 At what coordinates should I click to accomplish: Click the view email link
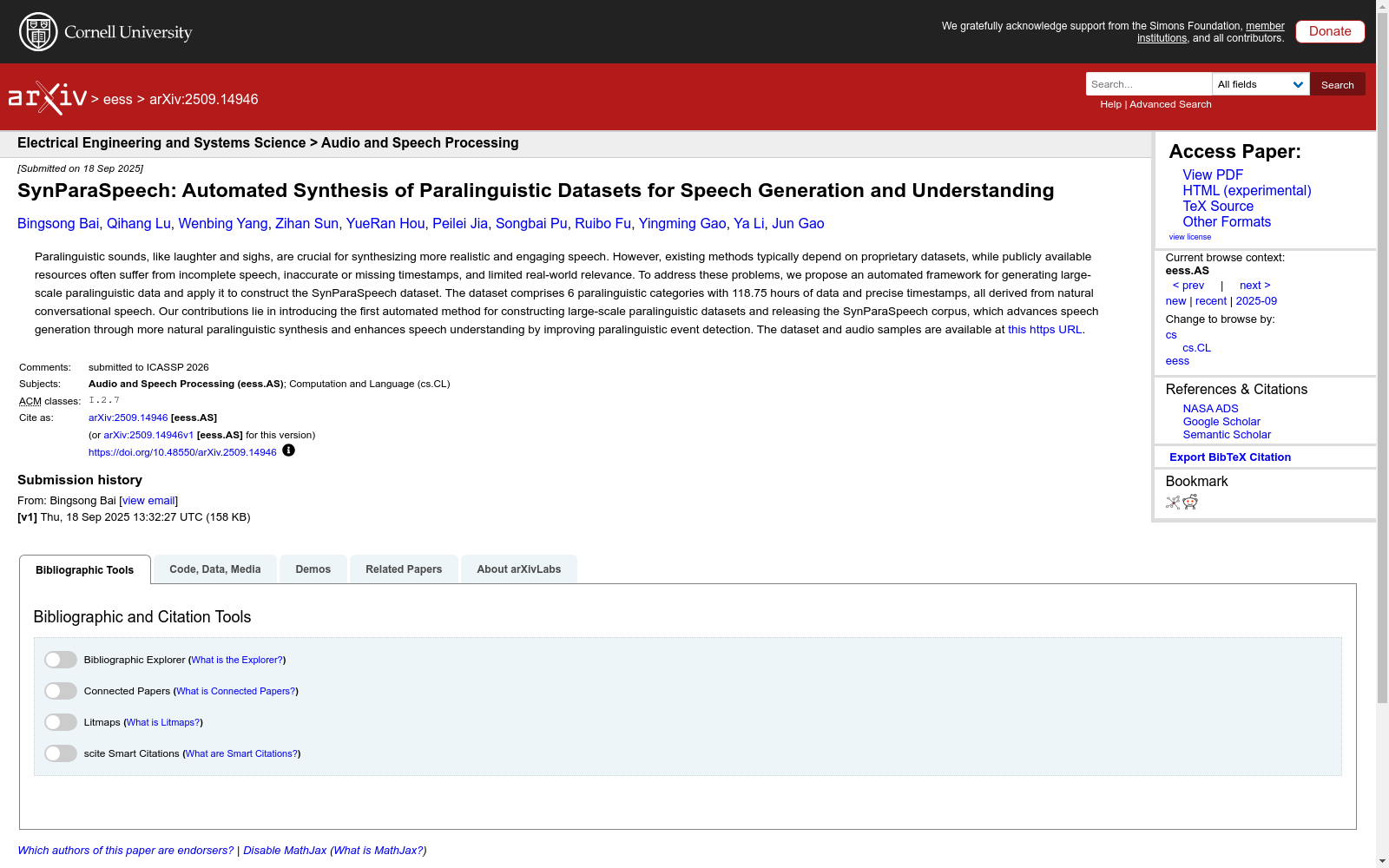pos(148,501)
